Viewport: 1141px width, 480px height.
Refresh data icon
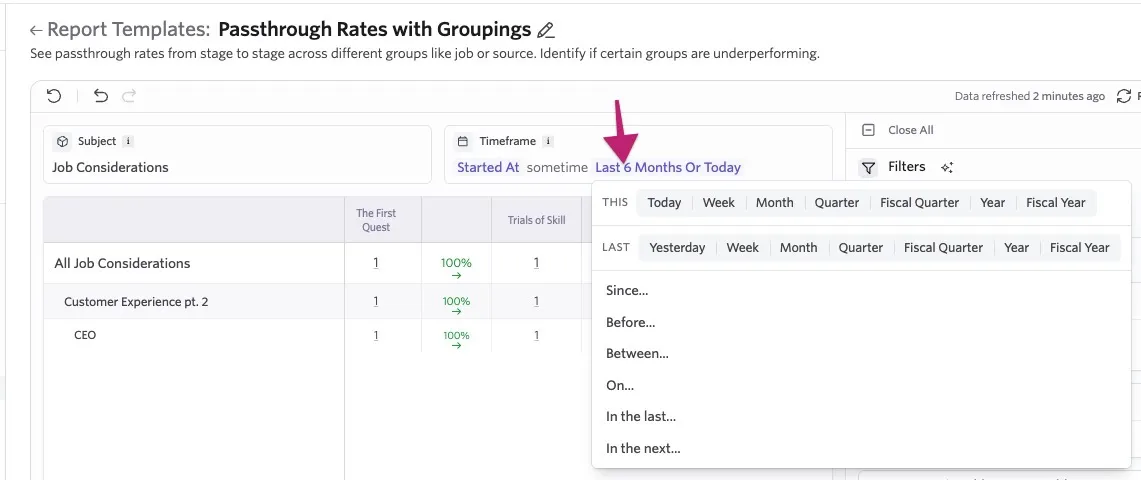[1124, 96]
